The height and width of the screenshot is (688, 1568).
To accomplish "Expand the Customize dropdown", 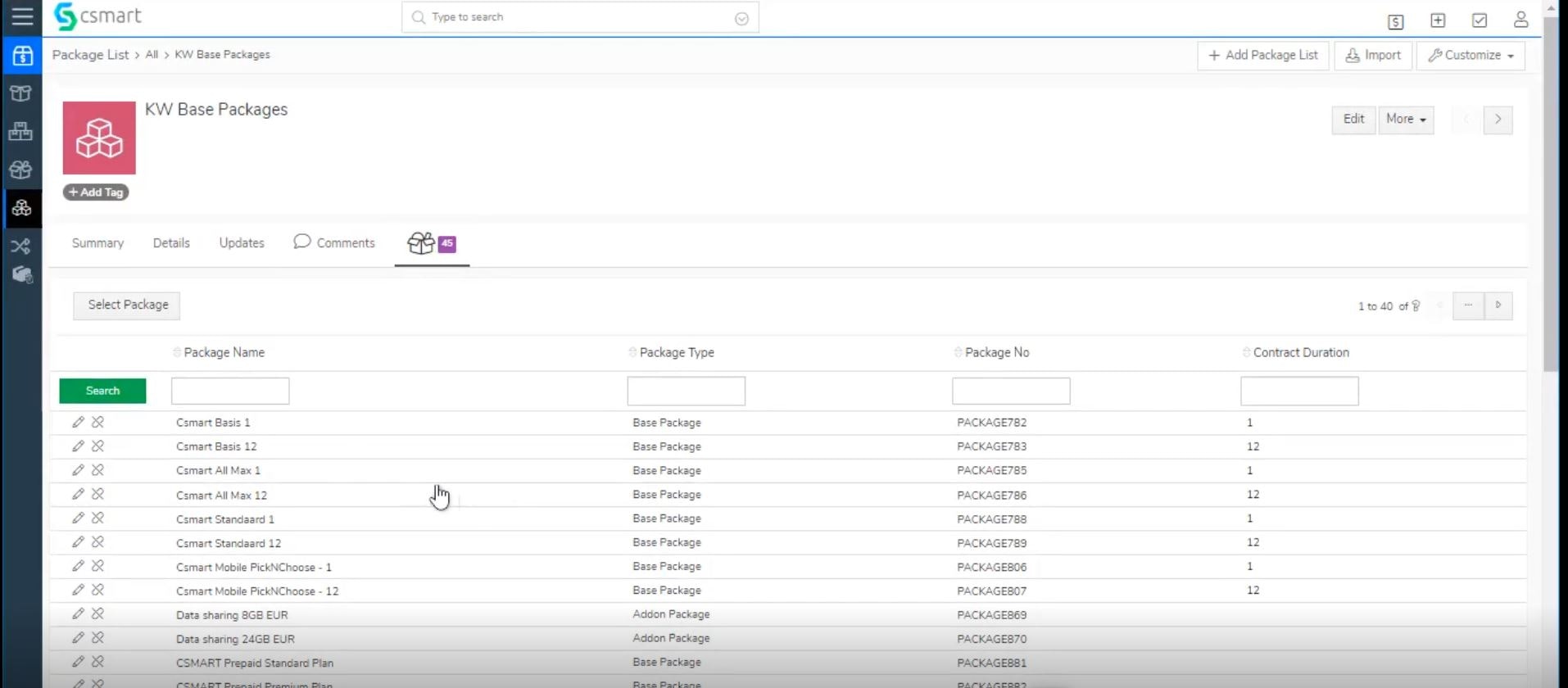I will tap(1471, 55).
